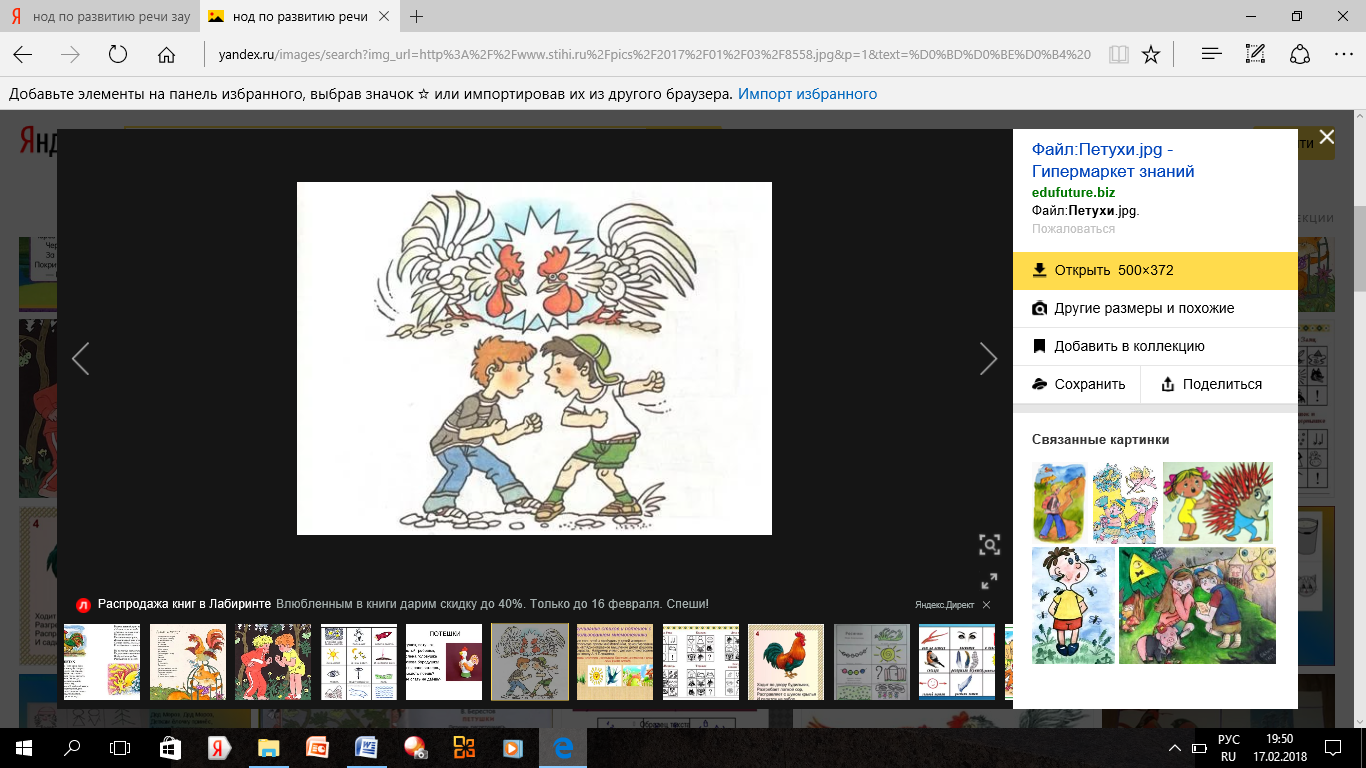Add page to favorites star icon
This screenshot has height=768, width=1366.
(x=1151, y=54)
